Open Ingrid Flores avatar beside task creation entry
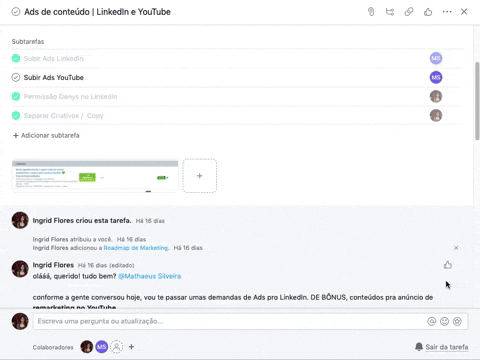480x360 pixels. (x=20, y=220)
